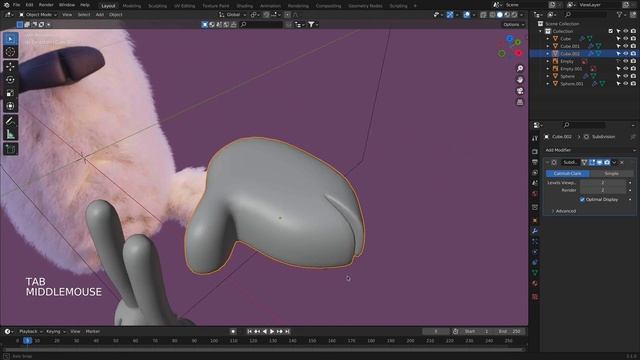Switch to the Modeling workspace tab
Screen dimensions: 640x360
pos(131,6)
